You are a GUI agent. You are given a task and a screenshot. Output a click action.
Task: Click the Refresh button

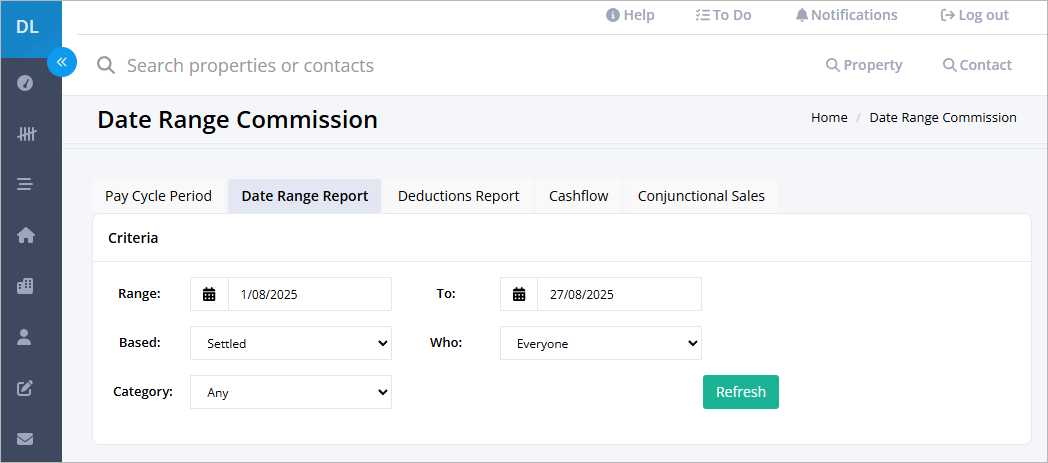(741, 392)
